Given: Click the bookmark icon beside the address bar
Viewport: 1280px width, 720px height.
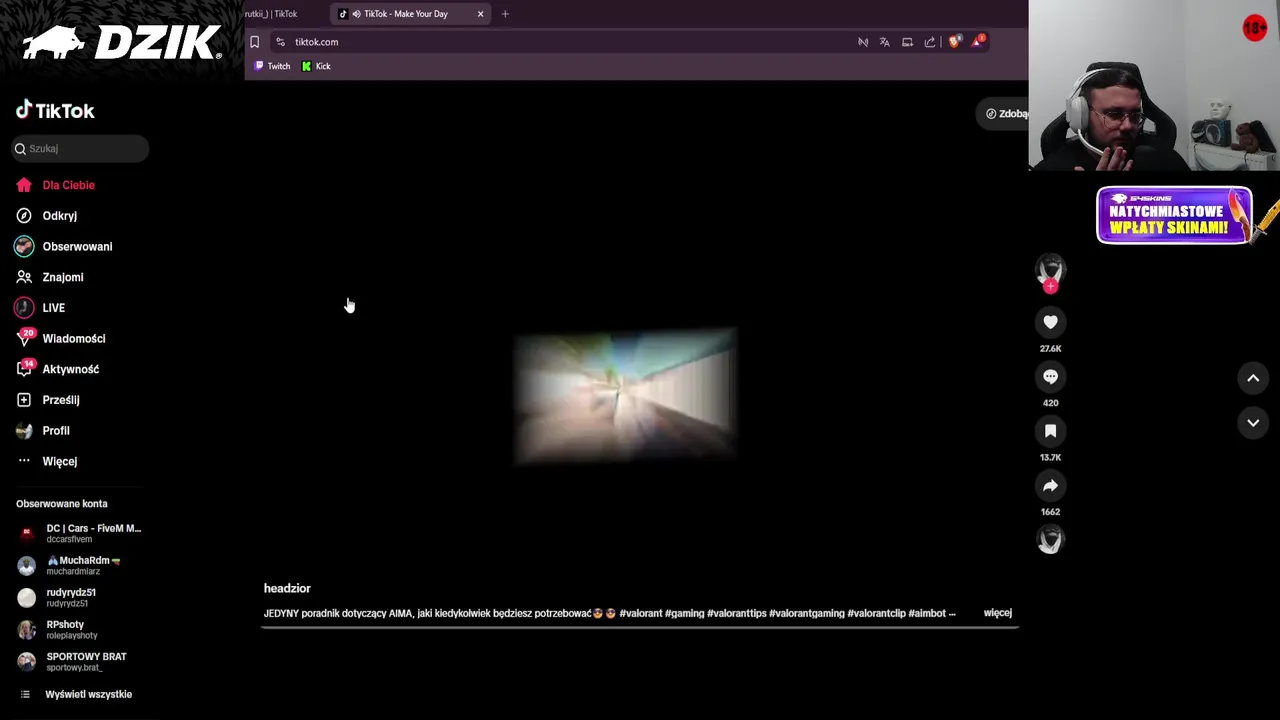Looking at the screenshot, I should (x=254, y=42).
